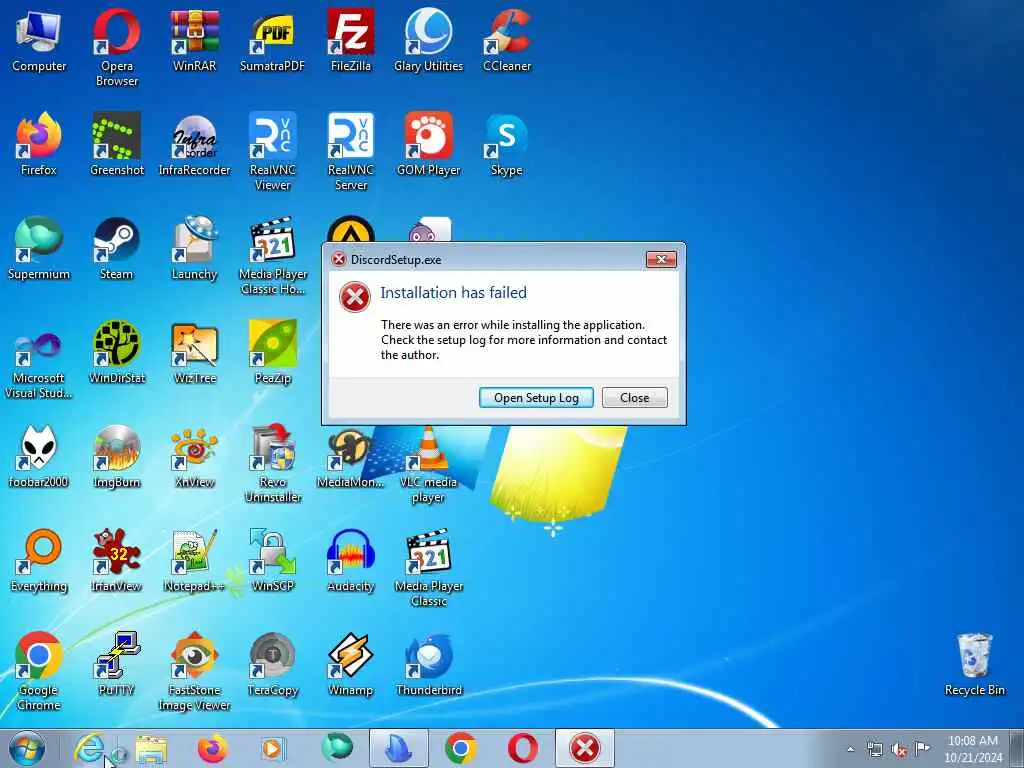Click the Open Setup Log button

(x=536, y=398)
